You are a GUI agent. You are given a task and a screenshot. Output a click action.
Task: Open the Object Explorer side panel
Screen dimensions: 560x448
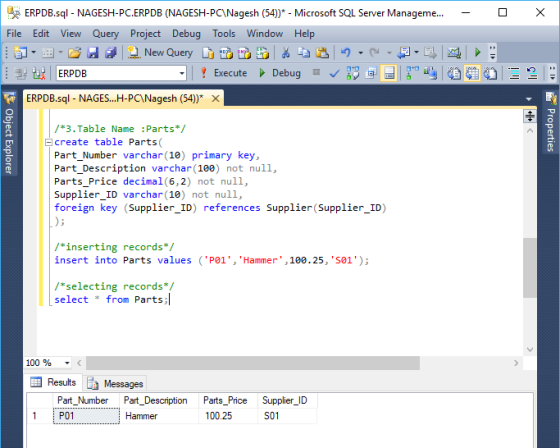[x=9, y=134]
